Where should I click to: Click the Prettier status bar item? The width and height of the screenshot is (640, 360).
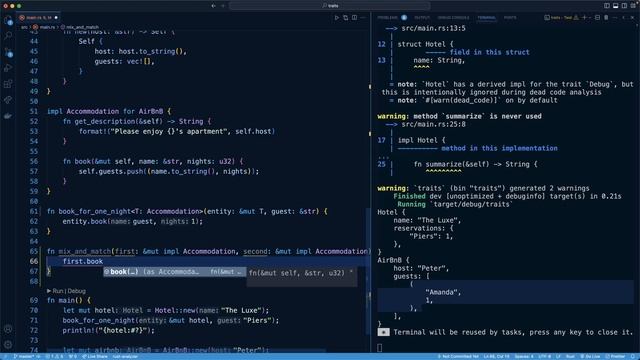pyautogui.click(x=615, y=356)
